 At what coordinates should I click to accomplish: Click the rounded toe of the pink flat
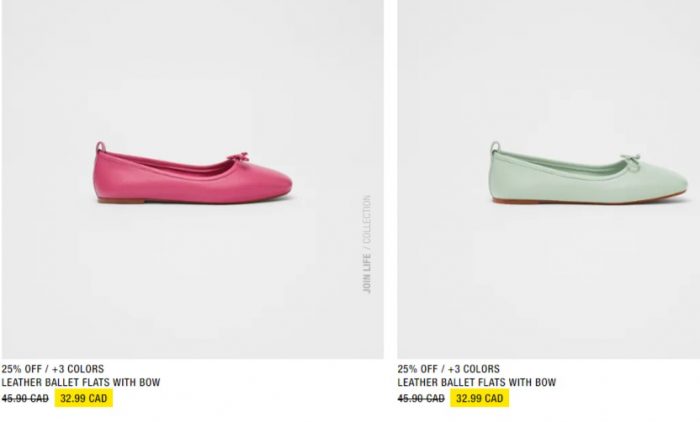pyautogui.click(x=277, y=182)
